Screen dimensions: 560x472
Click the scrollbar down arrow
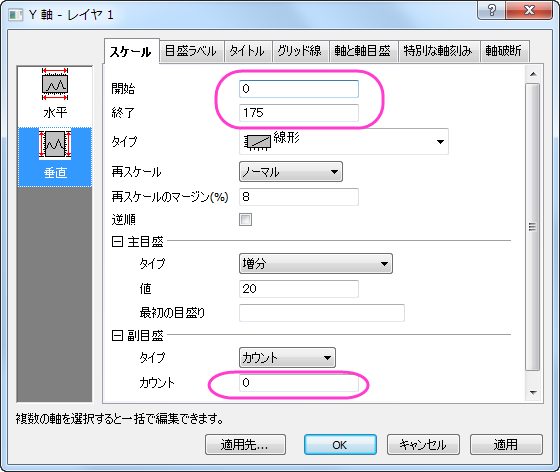pos(533,392)
